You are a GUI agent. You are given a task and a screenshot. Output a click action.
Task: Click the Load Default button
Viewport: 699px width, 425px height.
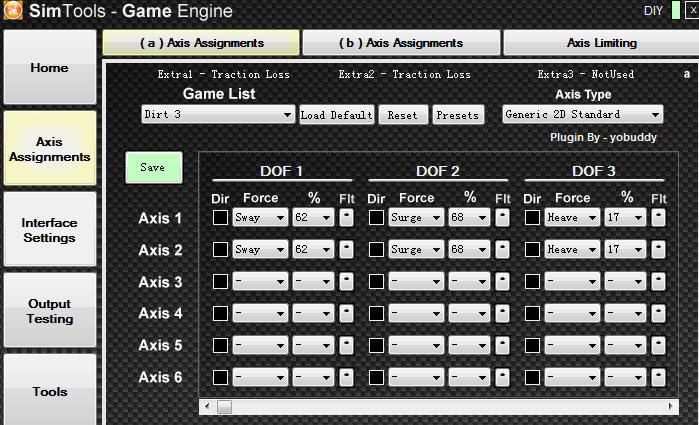pos(337,115)
